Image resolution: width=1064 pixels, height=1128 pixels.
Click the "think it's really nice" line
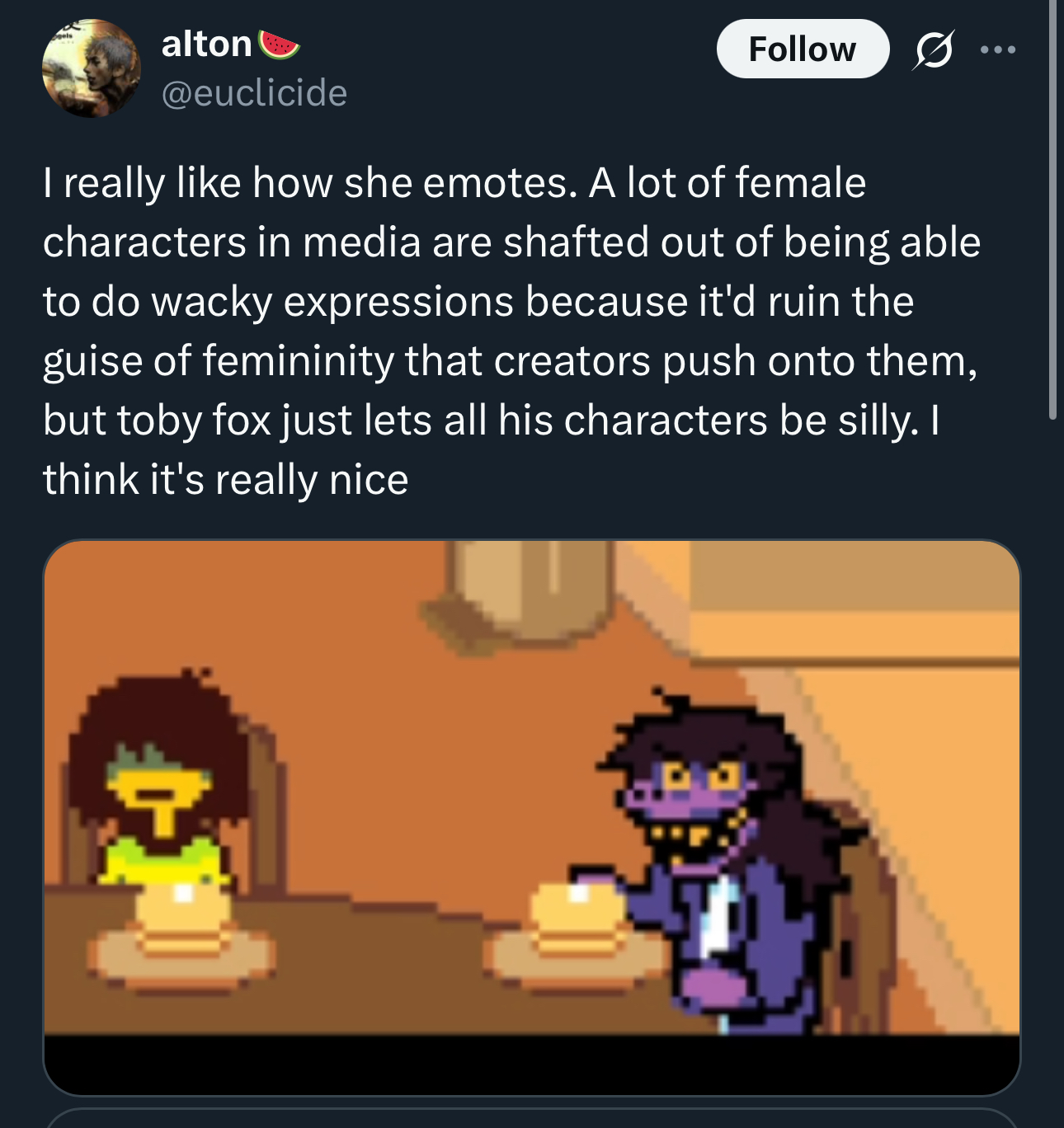[225, 479]
